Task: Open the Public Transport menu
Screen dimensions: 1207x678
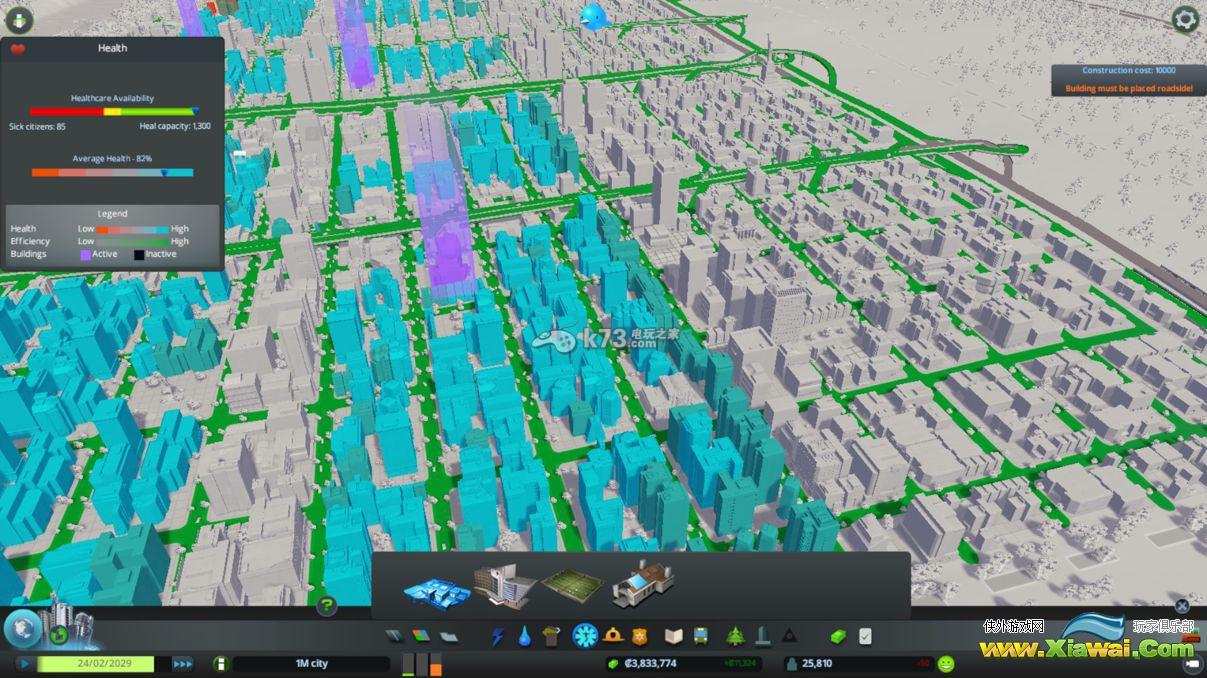Action: click(x=701, y=636)
